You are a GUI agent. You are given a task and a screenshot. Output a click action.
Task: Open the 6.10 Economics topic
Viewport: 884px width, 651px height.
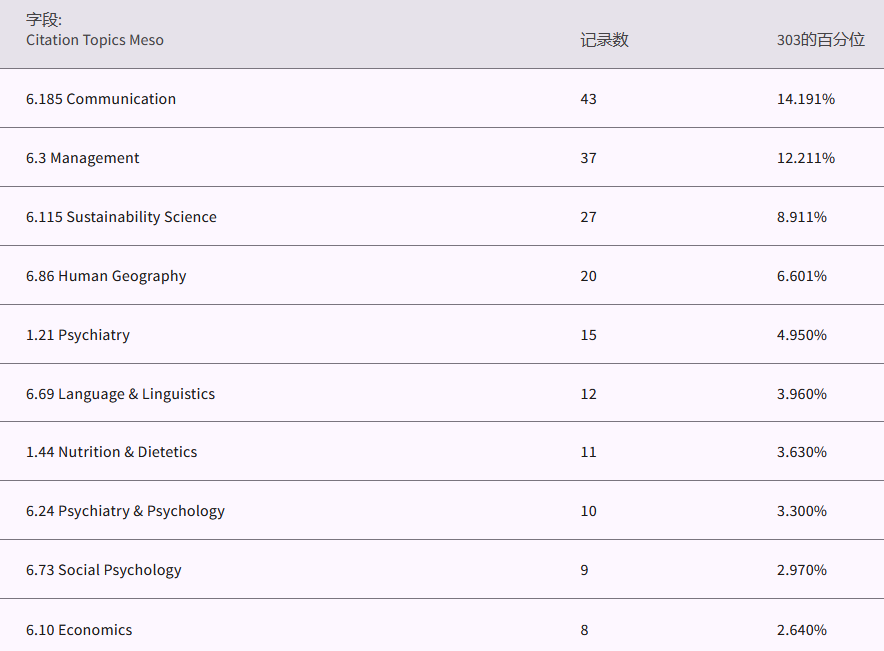click(79, 630)
